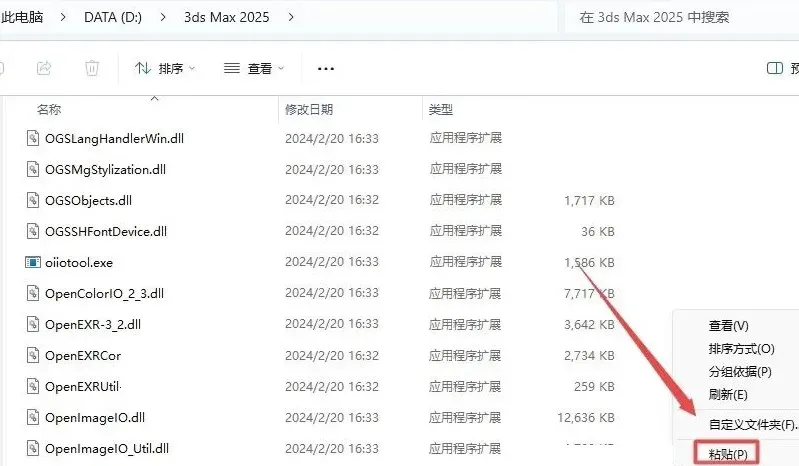
Task: Click the OGSMgStylization.dll file icon
Action: pyautogui.click(x=33, y=169)
